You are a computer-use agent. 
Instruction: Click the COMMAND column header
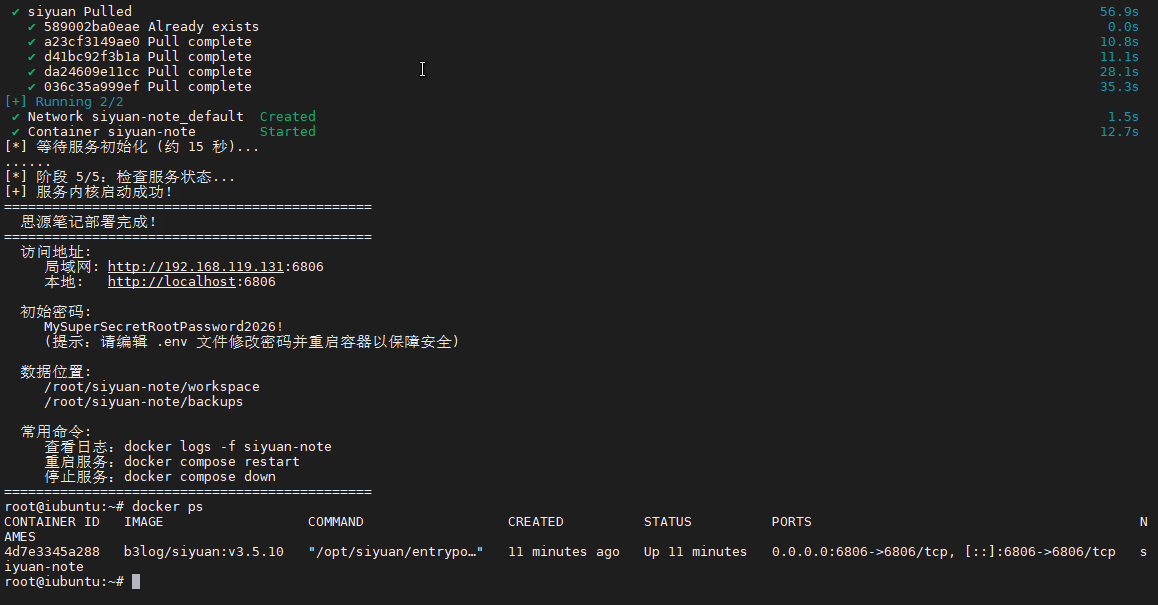point(335,522)
